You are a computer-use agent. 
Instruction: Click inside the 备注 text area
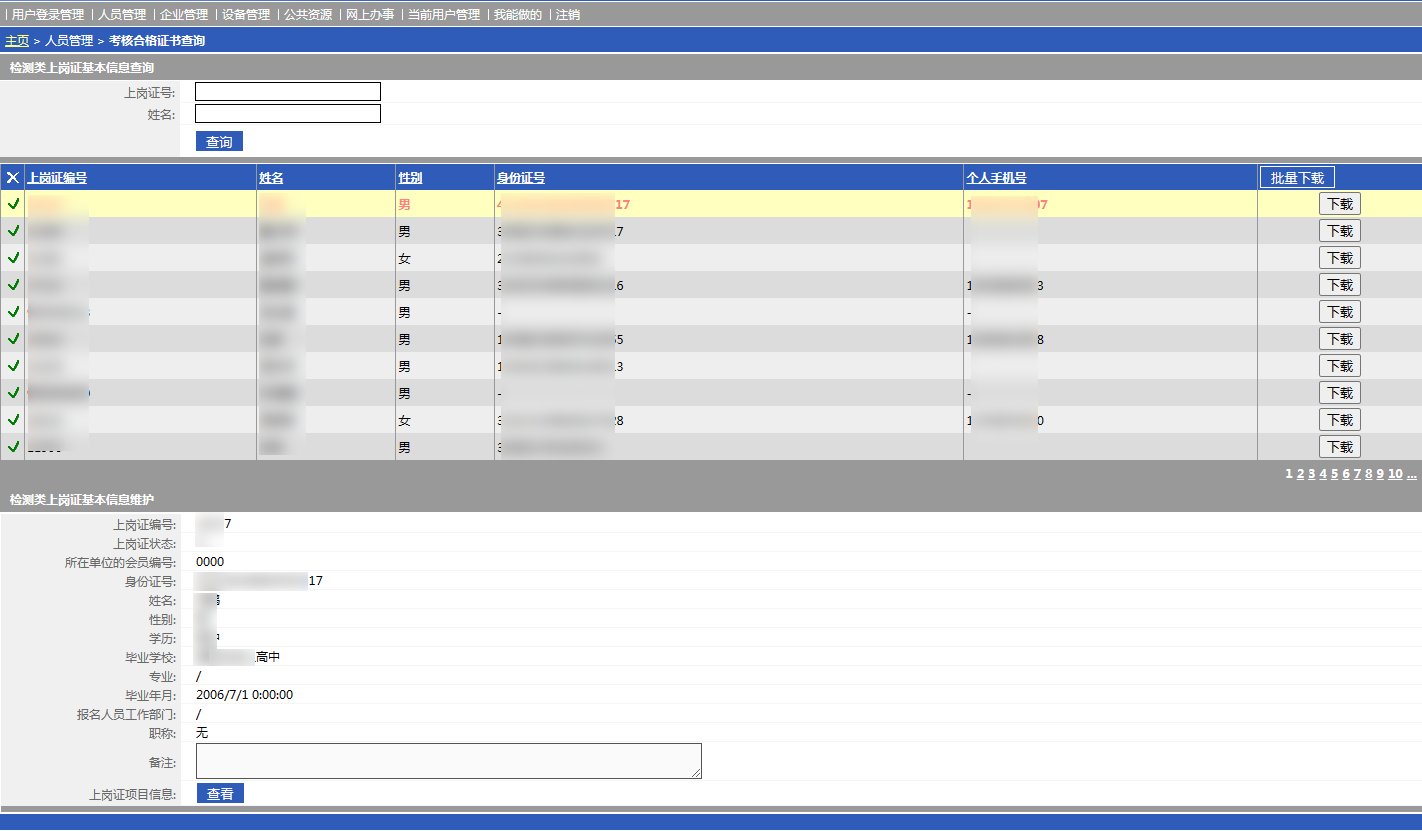[x=448, y=761]
